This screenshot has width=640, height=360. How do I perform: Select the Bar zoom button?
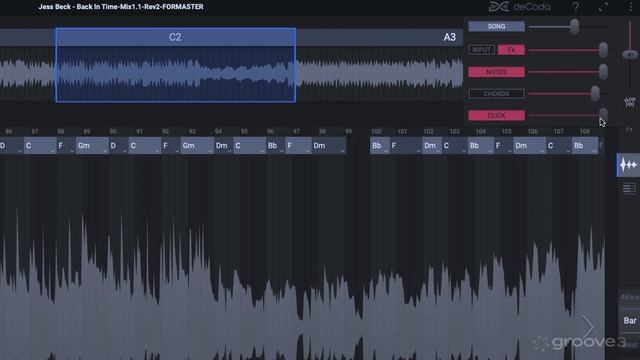629,321
